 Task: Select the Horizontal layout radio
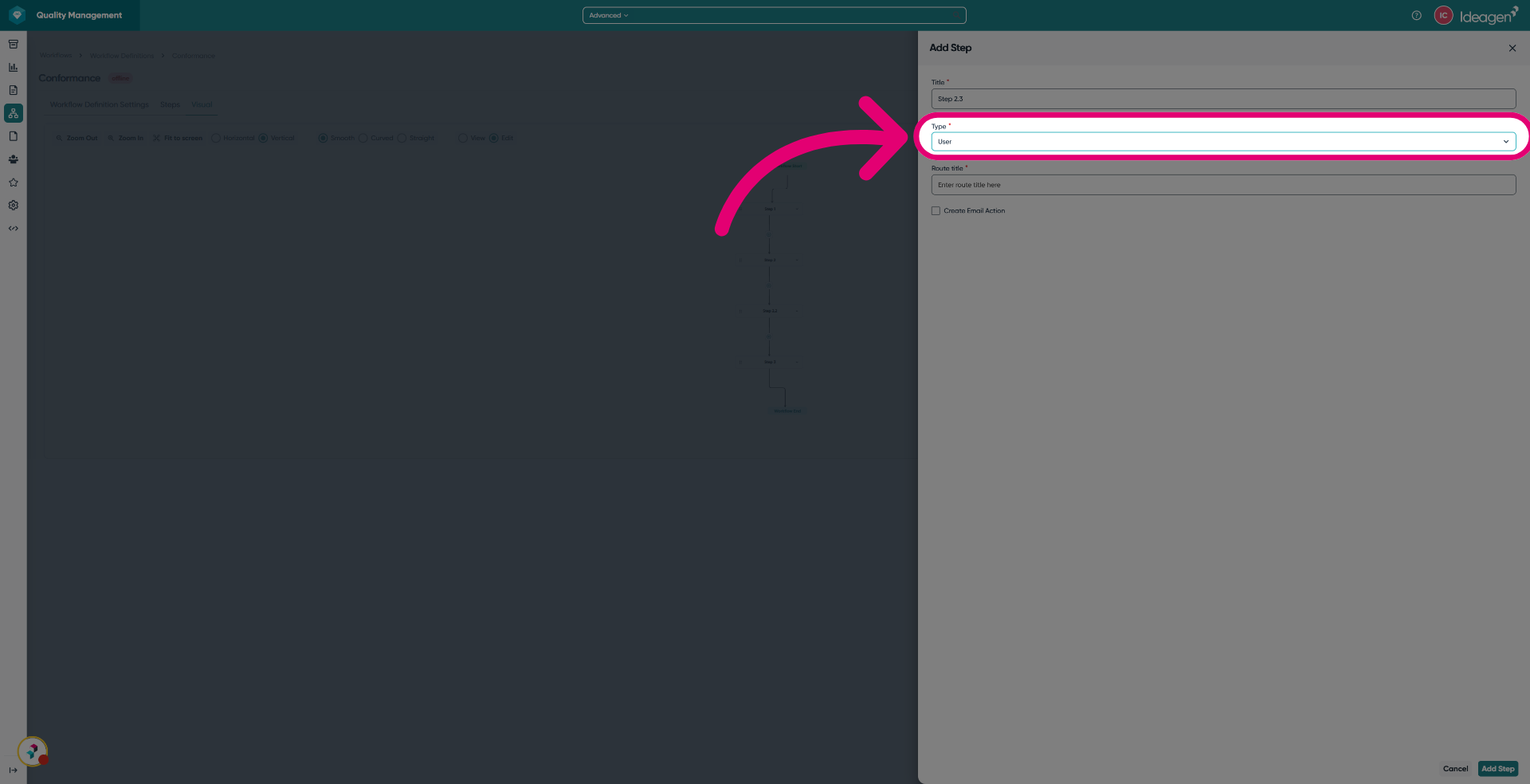[216, 138]
